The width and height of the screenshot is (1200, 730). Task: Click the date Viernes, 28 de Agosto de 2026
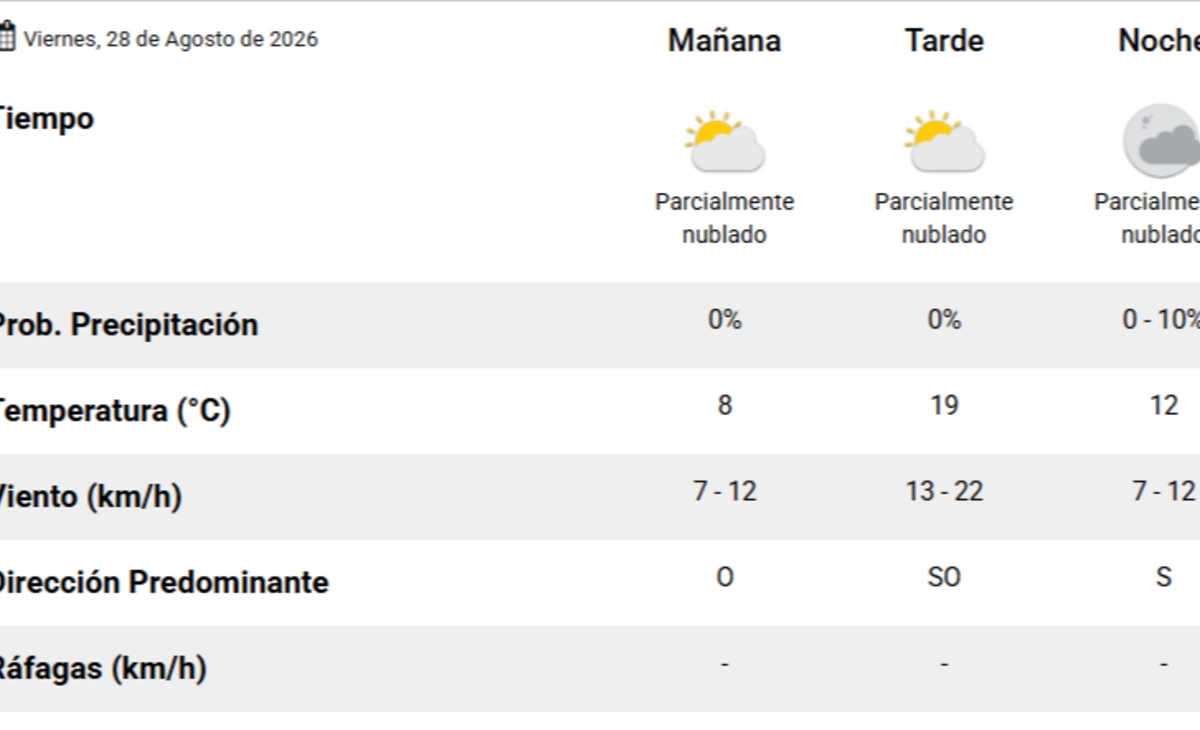(171, 39)
